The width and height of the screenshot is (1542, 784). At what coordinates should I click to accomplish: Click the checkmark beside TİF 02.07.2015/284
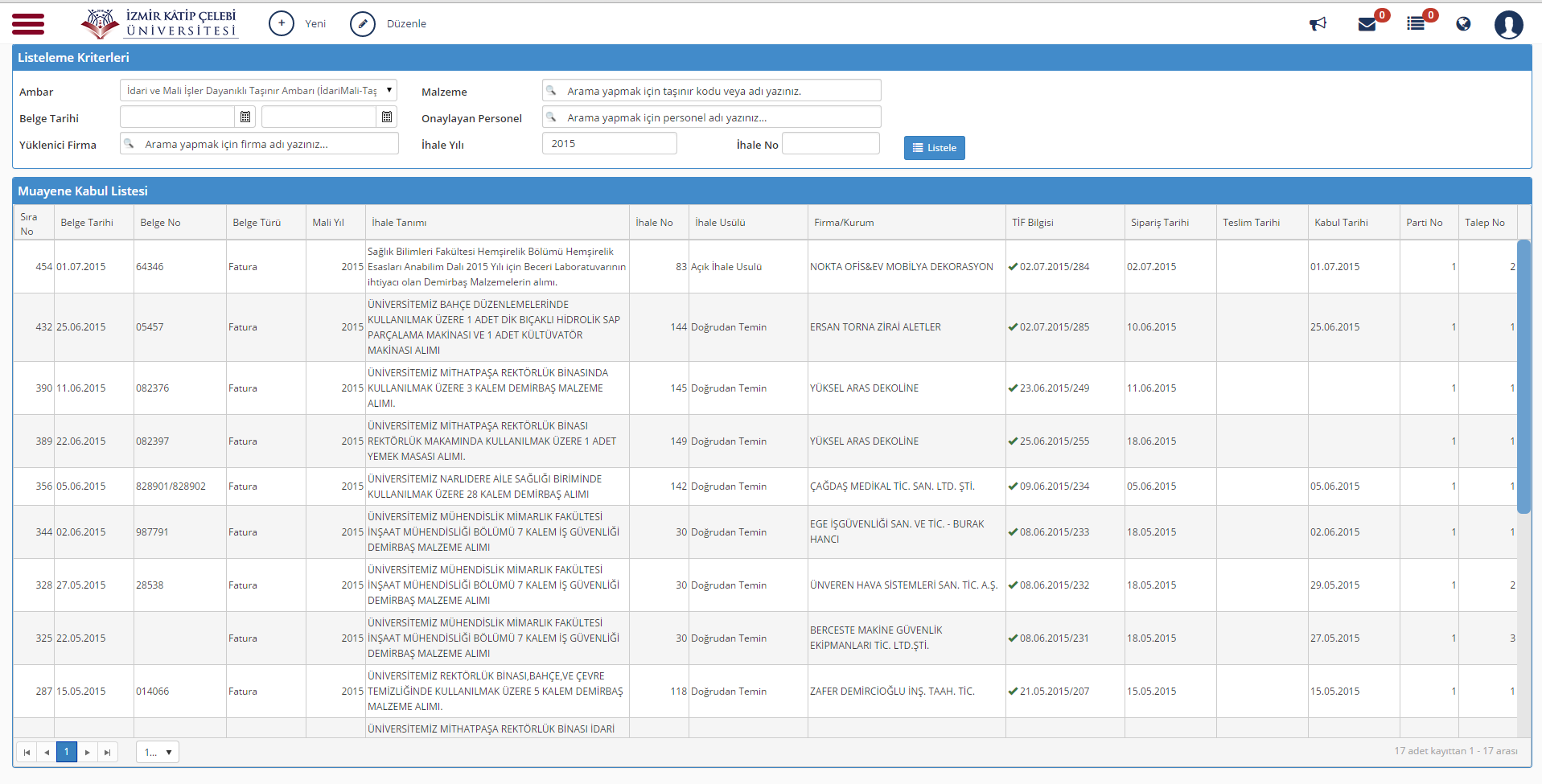(x=1013, y=267)
